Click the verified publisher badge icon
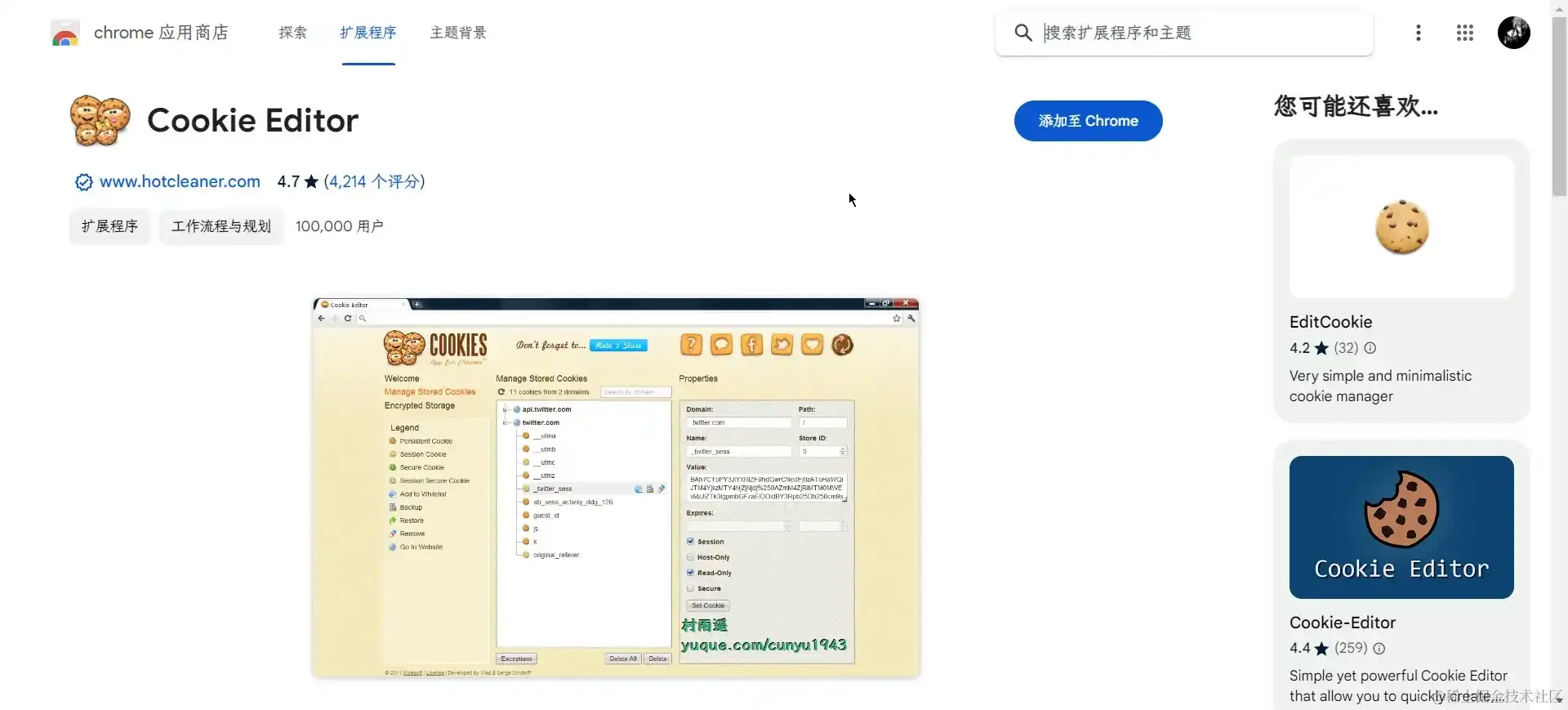The height and width of the screenshot is (710, 1568). pyautogui.click(x=83, y=182)
